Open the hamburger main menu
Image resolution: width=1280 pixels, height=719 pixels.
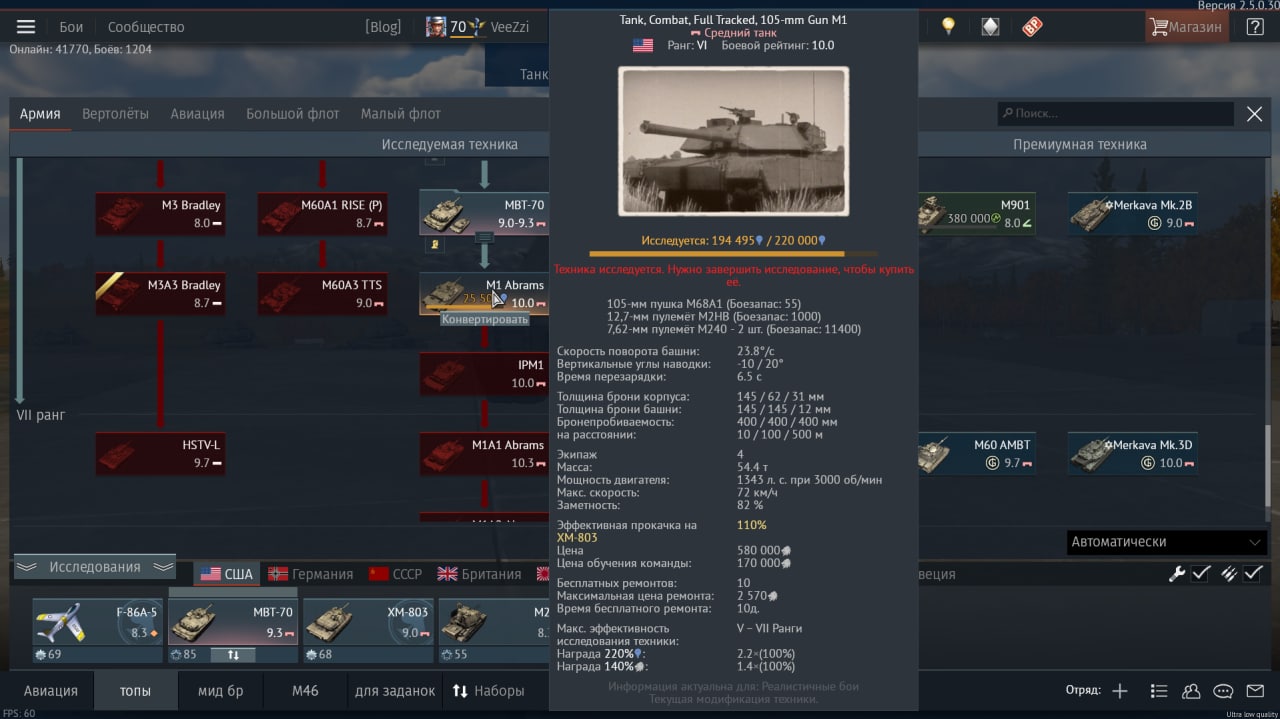pos(26,27)
